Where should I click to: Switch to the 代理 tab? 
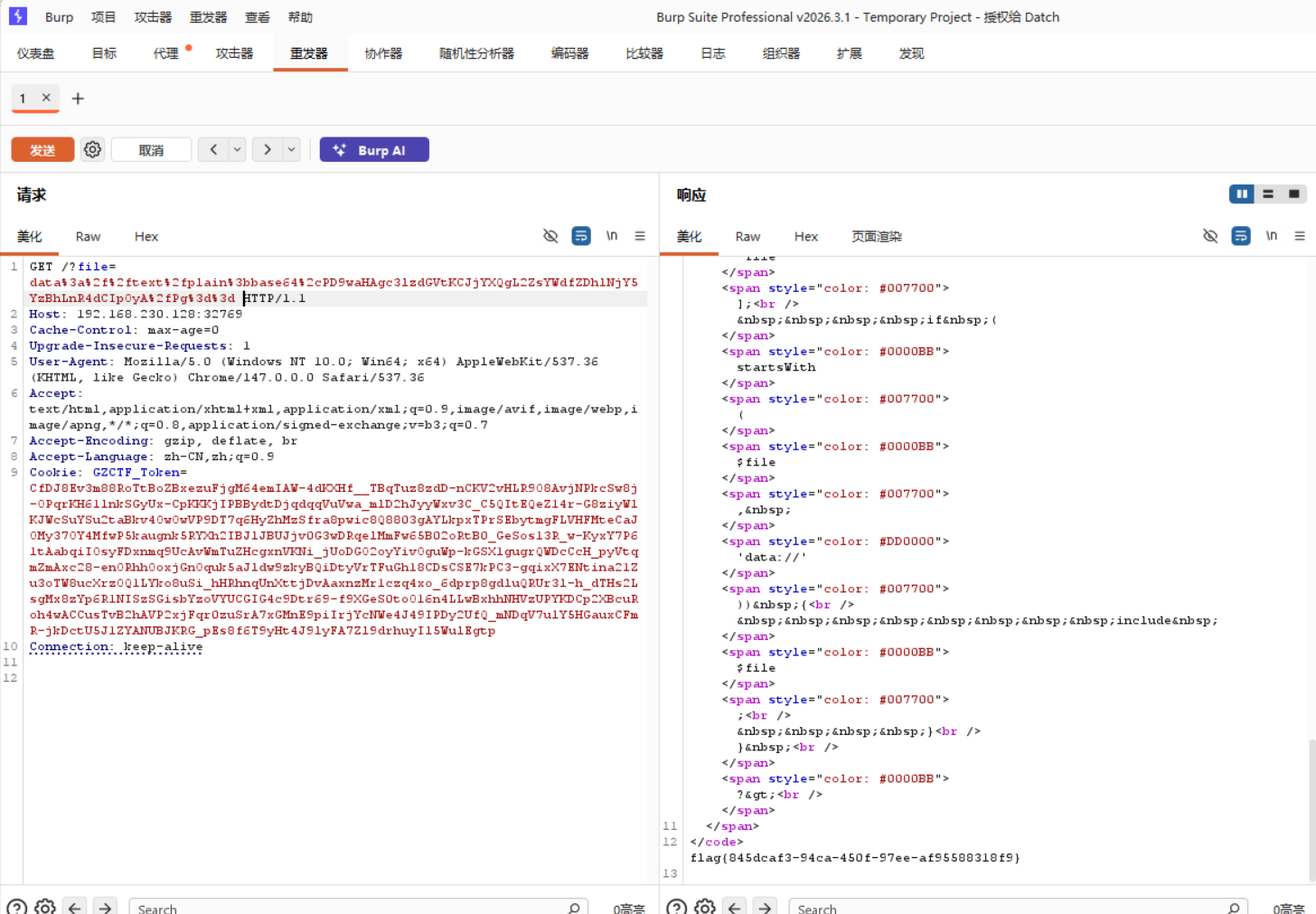(166, 53)
